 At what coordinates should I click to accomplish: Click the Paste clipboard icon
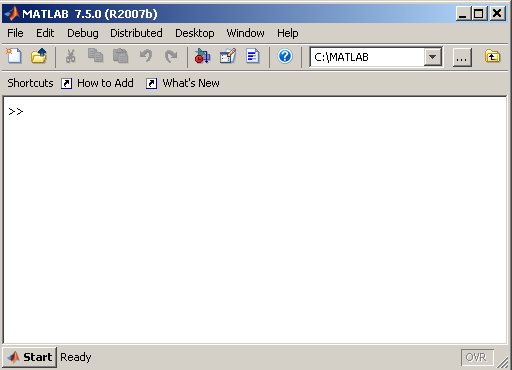(121, 56)
